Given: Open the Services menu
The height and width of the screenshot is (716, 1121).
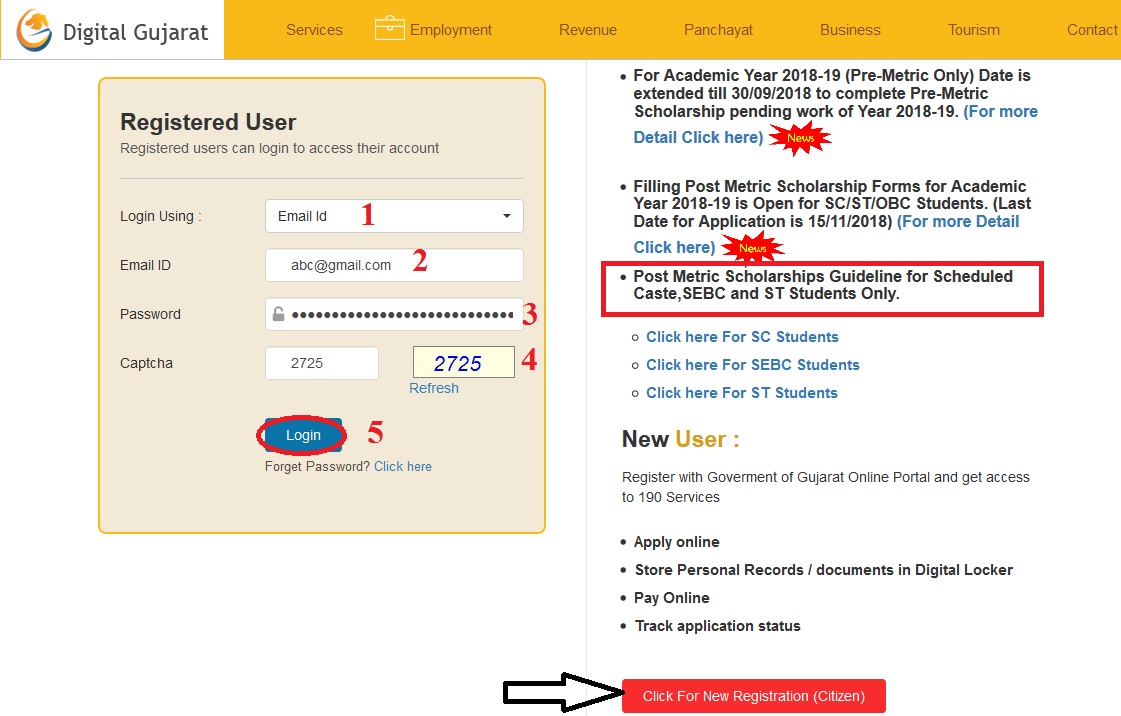Looking at the screenshot, I should (x=314, y=30).
